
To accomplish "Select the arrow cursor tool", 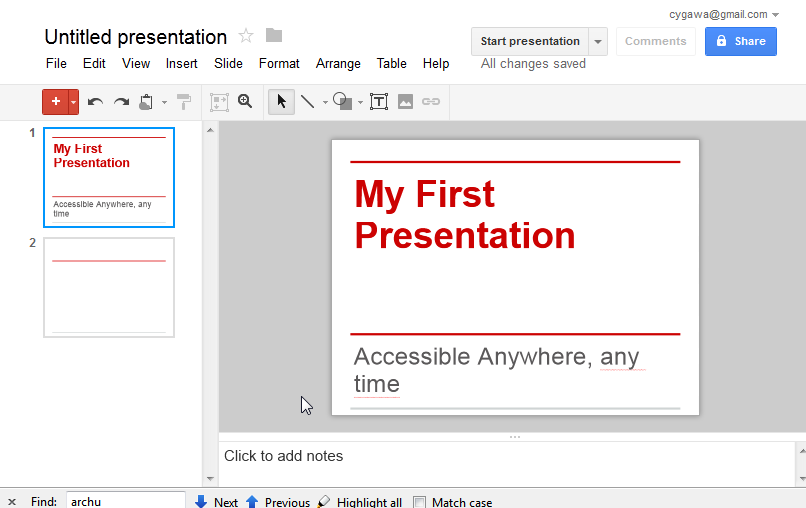I will pyautogui.click(x=281, y=101).
